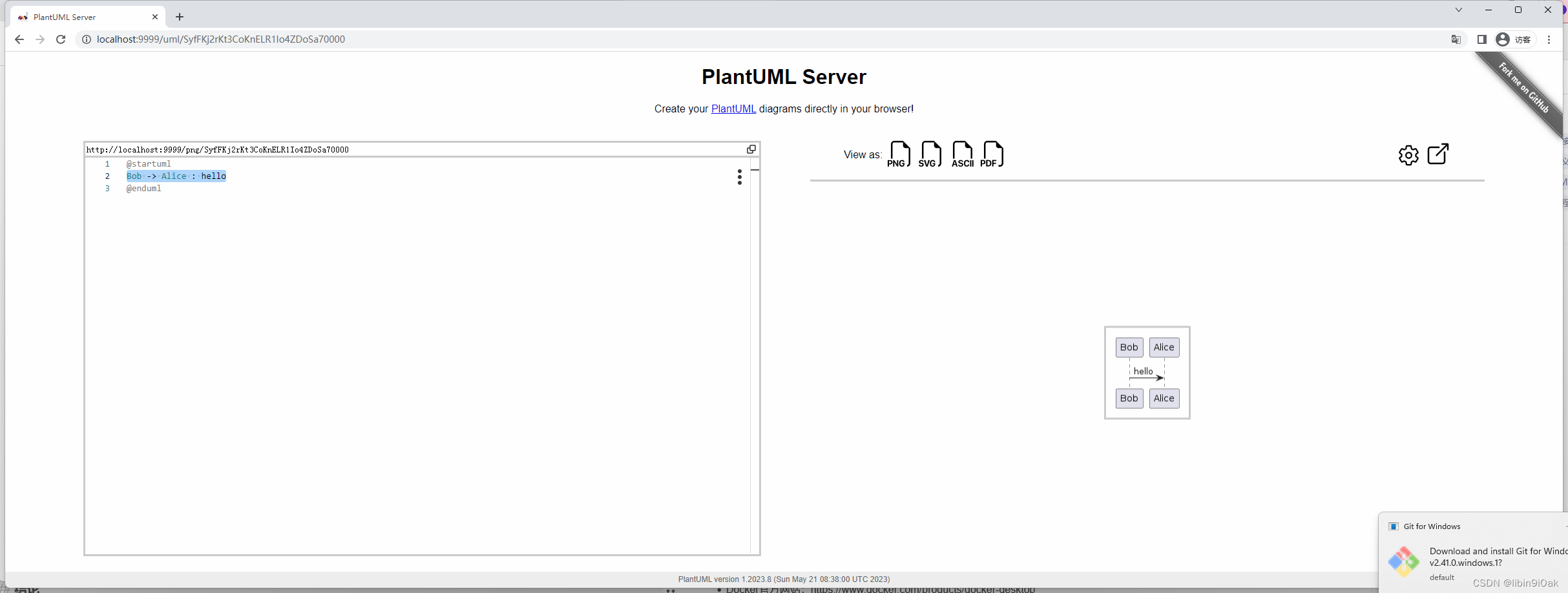The image size is (1568, 593).
Task: View diagram as ASCII
Action: tap(962, 154)
